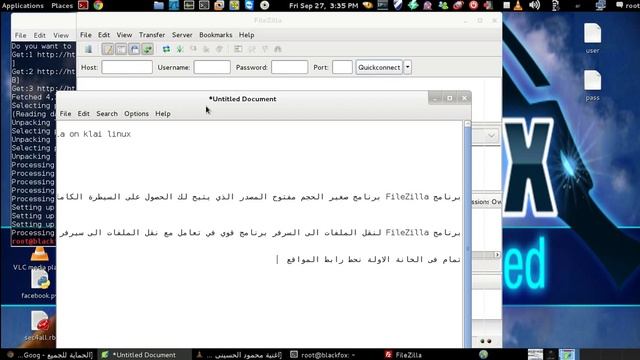
Task: Open Quickconnect history dropdown arrow
Action: coord(407,67)
